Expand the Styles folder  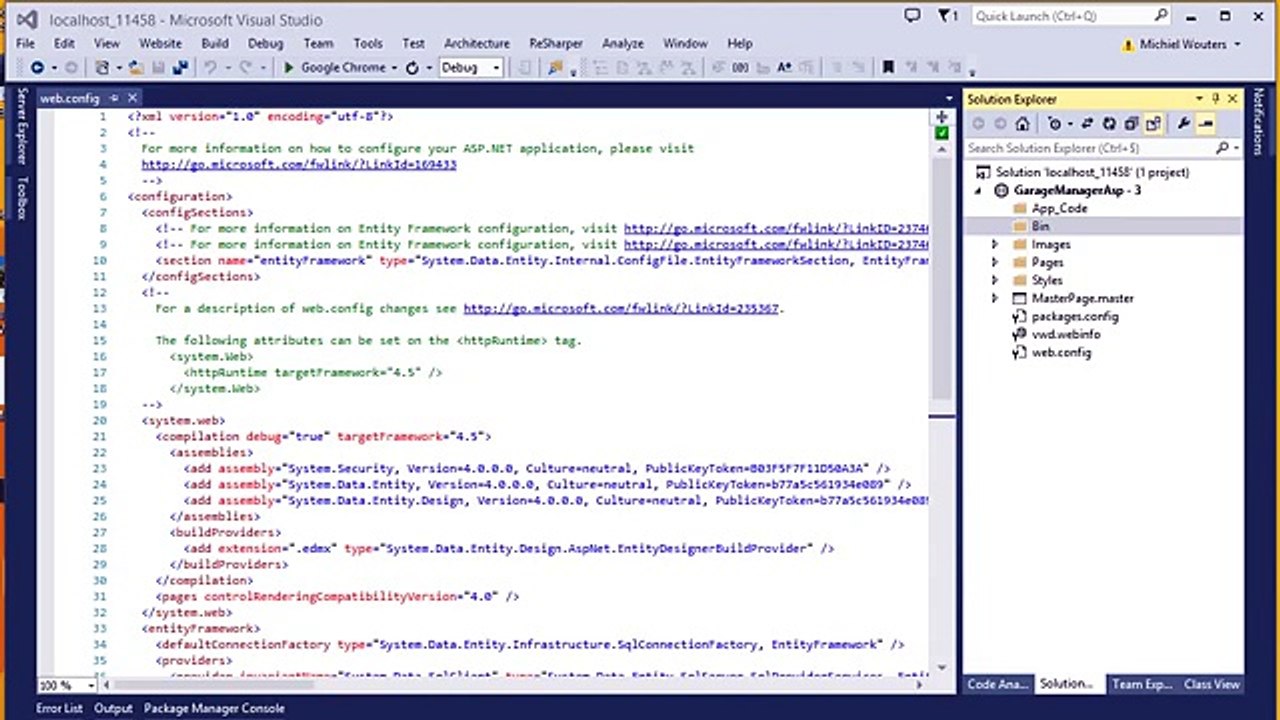point(994,280)
